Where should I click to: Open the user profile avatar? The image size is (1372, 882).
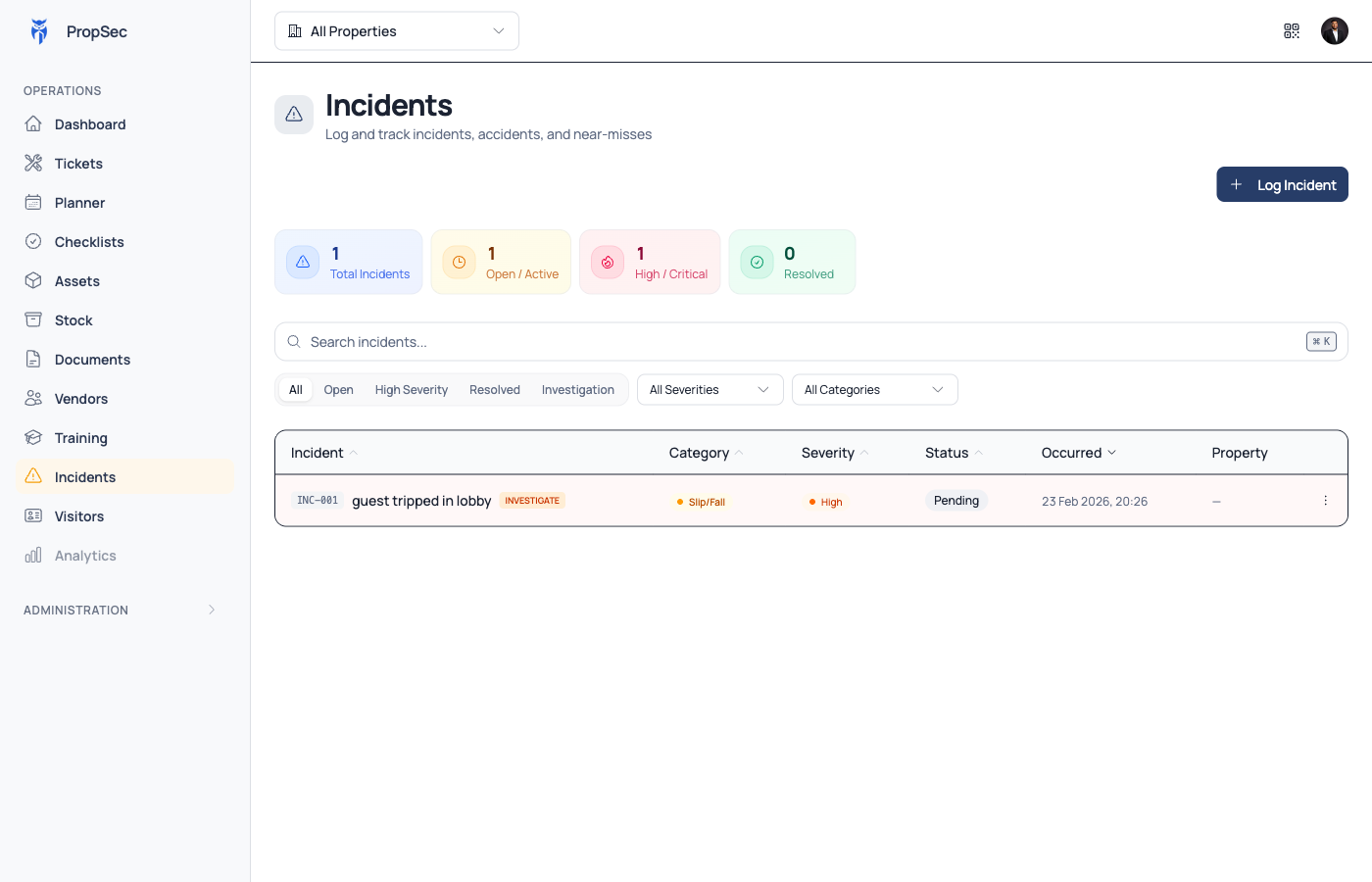point(1335,31)
